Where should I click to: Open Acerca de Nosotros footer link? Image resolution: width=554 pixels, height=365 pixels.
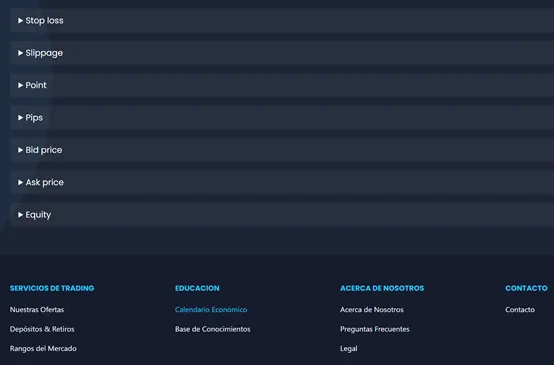coord(372,310)
